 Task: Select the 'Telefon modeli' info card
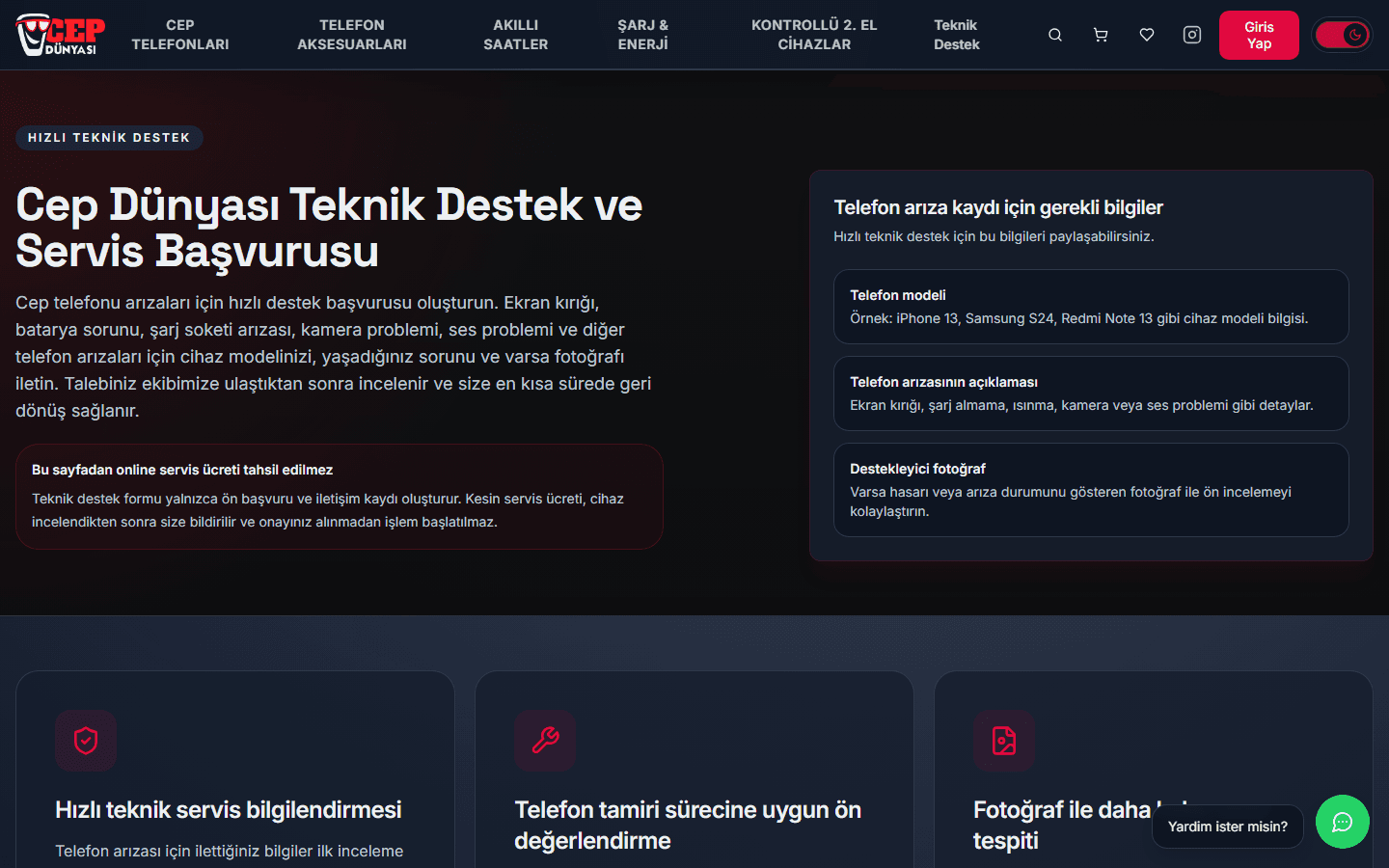[1091, 307]
